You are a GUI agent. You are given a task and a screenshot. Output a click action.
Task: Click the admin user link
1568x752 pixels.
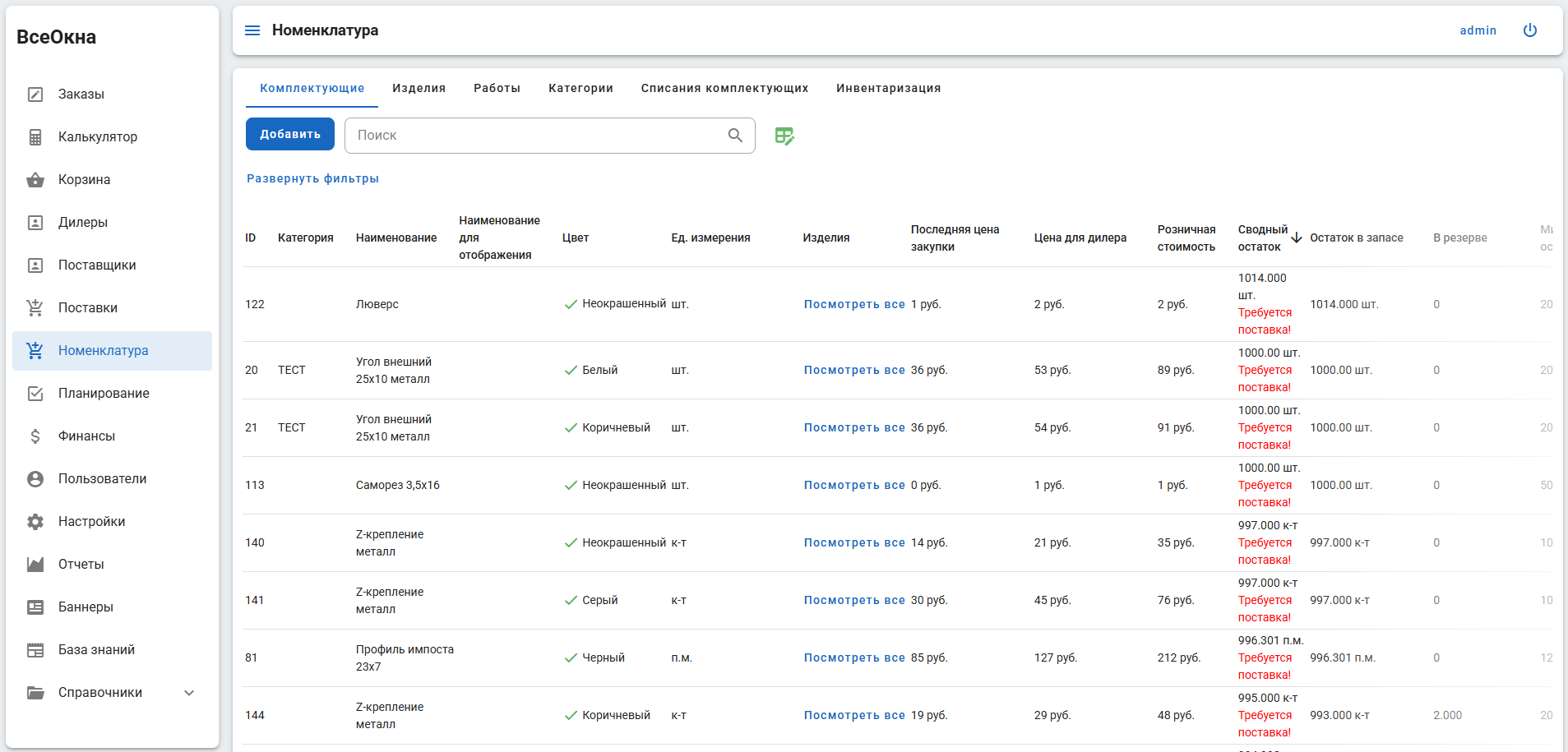pos(1478,30)
